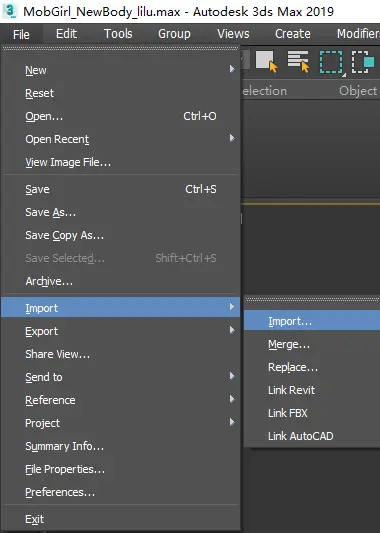Expand the New submenu arrow
The width and height of the screenshot is (380, 533).
pos(232,69)
